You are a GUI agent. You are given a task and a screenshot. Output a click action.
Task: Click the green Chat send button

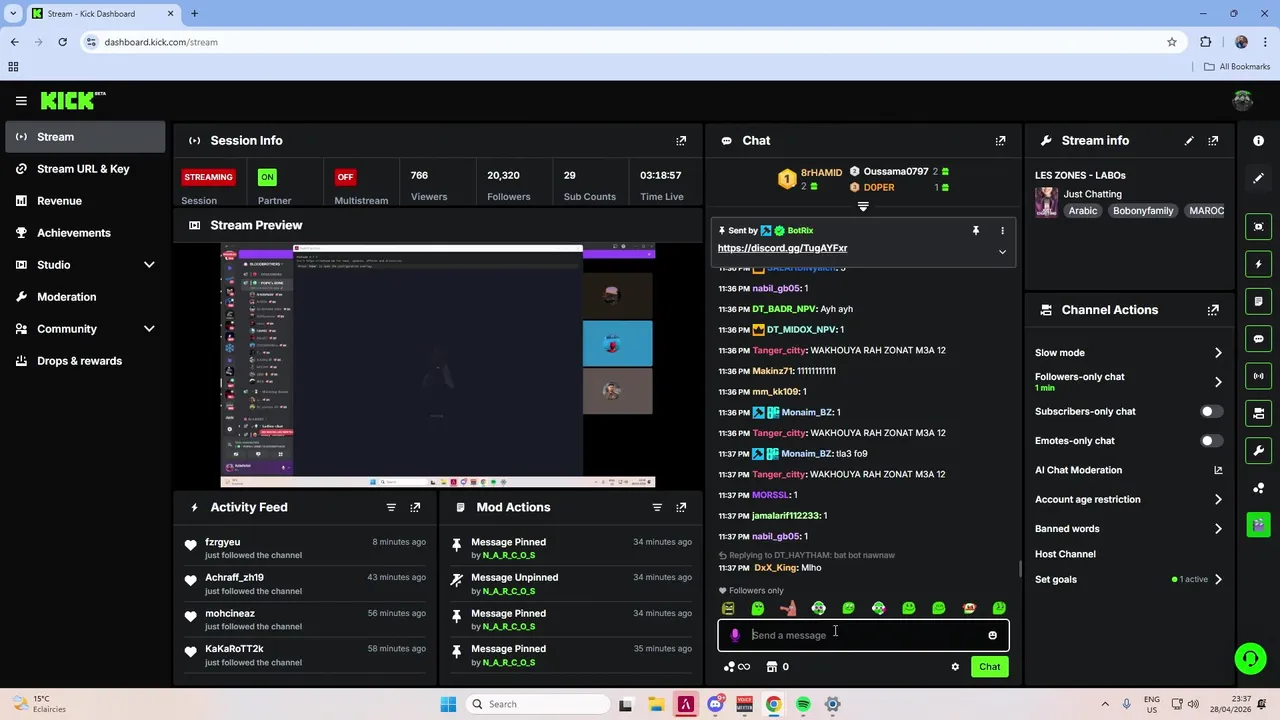[x=989, y=667]
